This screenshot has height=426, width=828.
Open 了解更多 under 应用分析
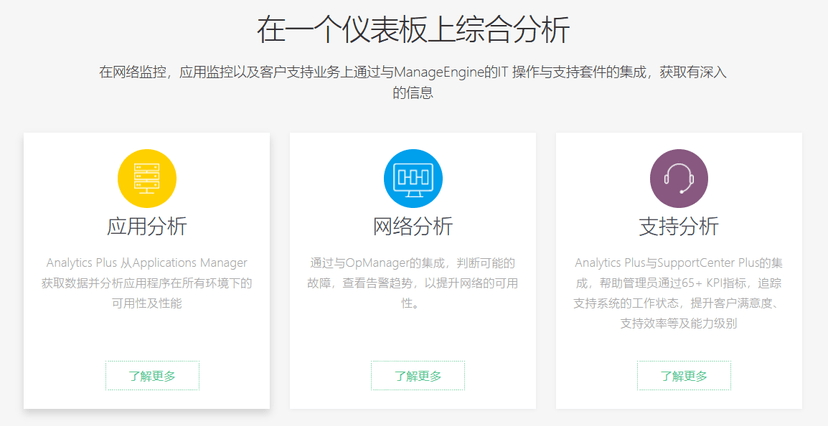click(x=152, y=376)
